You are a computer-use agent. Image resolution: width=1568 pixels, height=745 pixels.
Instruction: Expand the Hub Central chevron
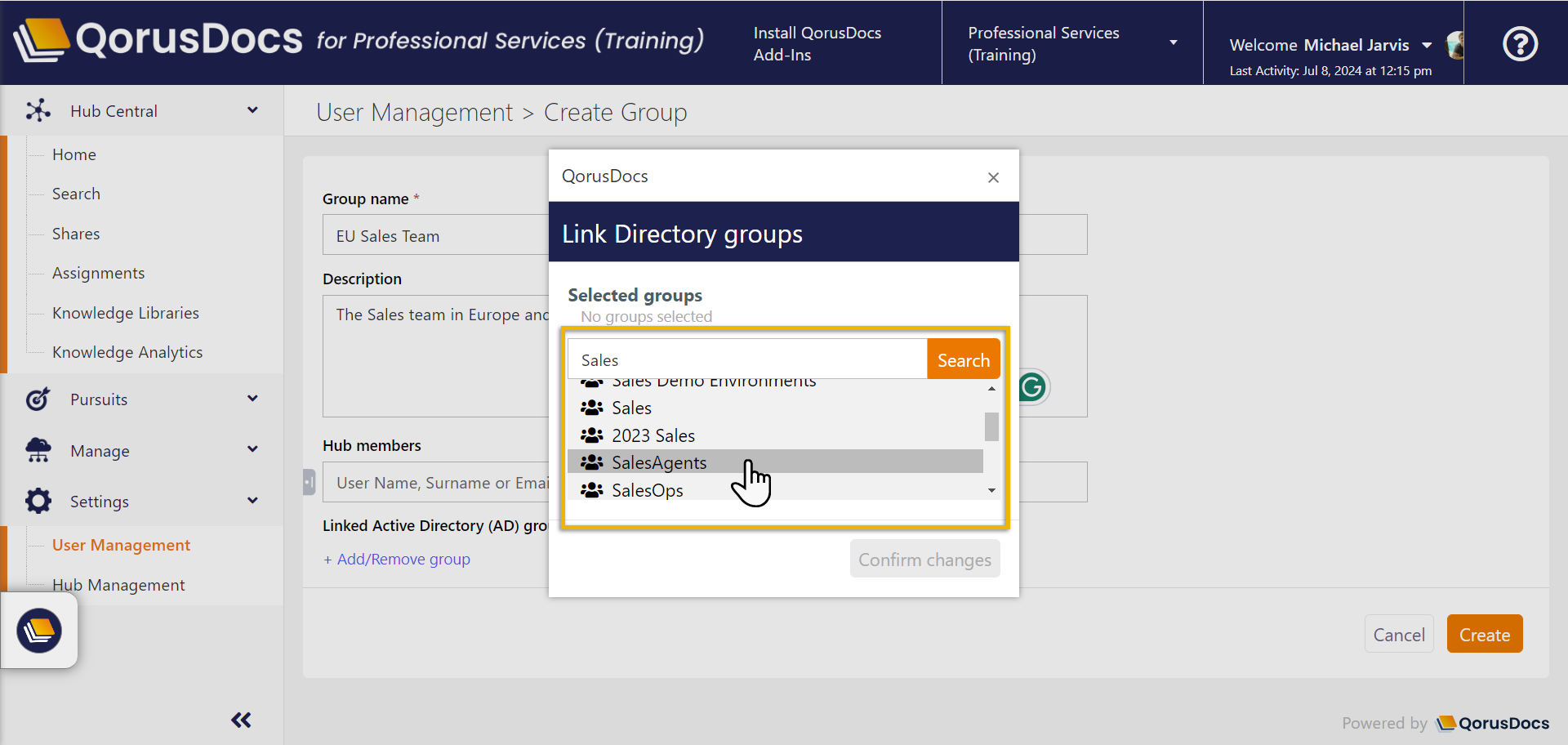point(252,110)
